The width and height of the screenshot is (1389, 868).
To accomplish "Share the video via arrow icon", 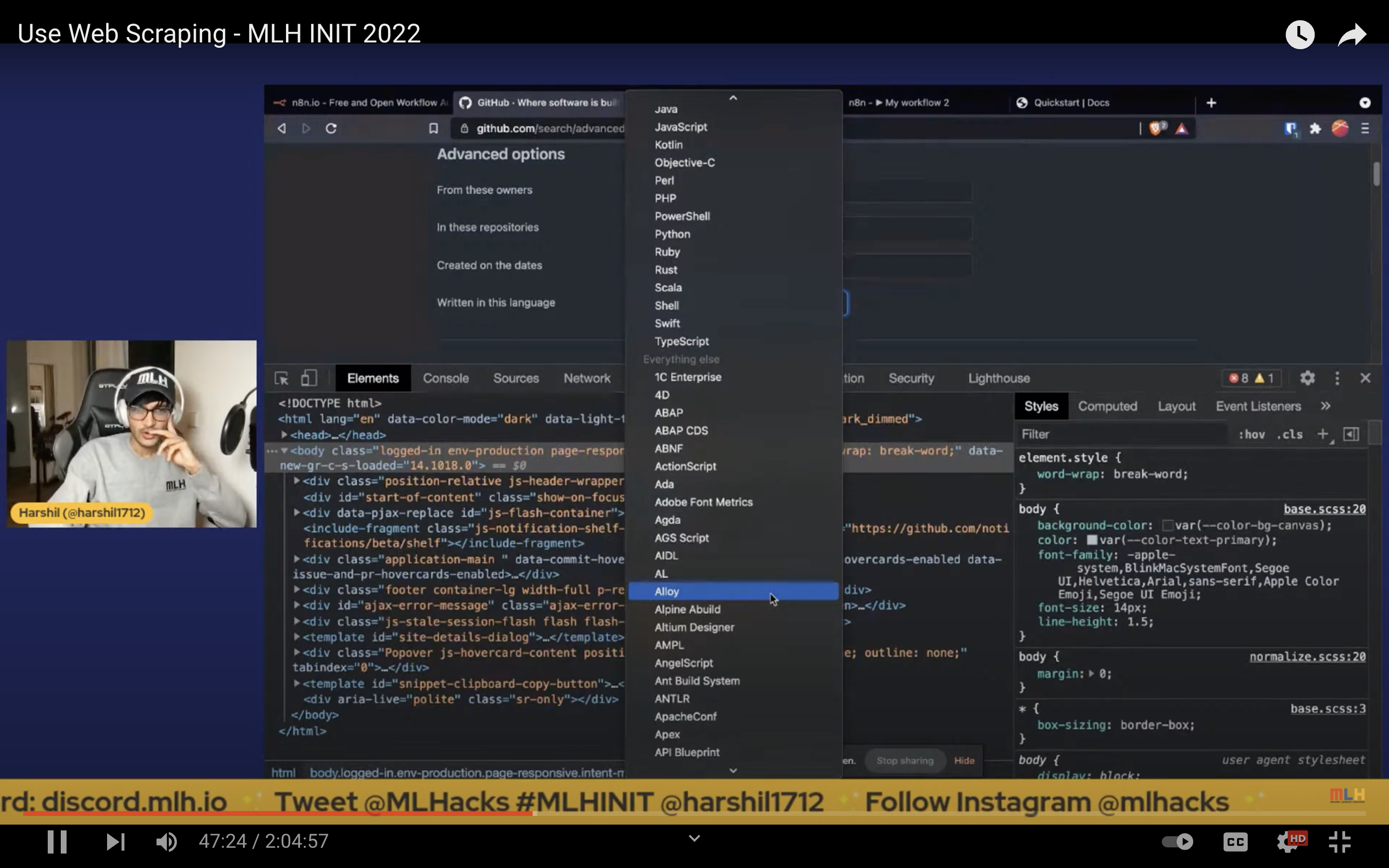I will point(1352,34).
